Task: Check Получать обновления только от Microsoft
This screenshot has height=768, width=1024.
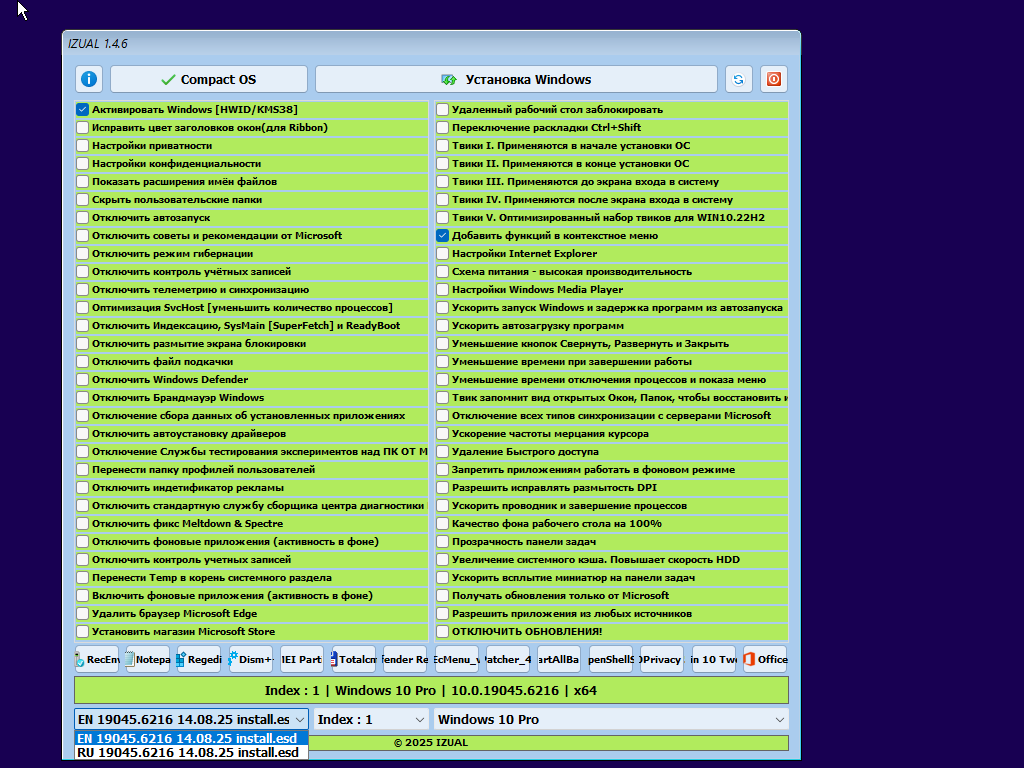Action: point(443,596)
